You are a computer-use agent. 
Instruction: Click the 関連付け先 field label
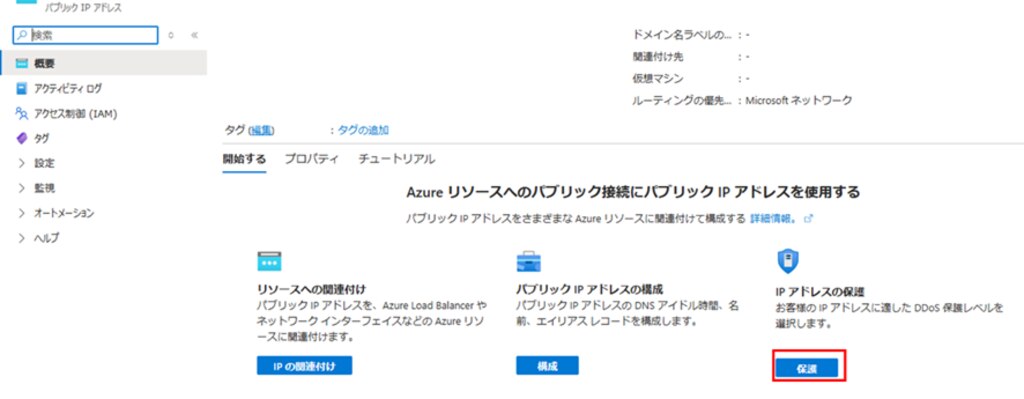click(x=658, y=57)
